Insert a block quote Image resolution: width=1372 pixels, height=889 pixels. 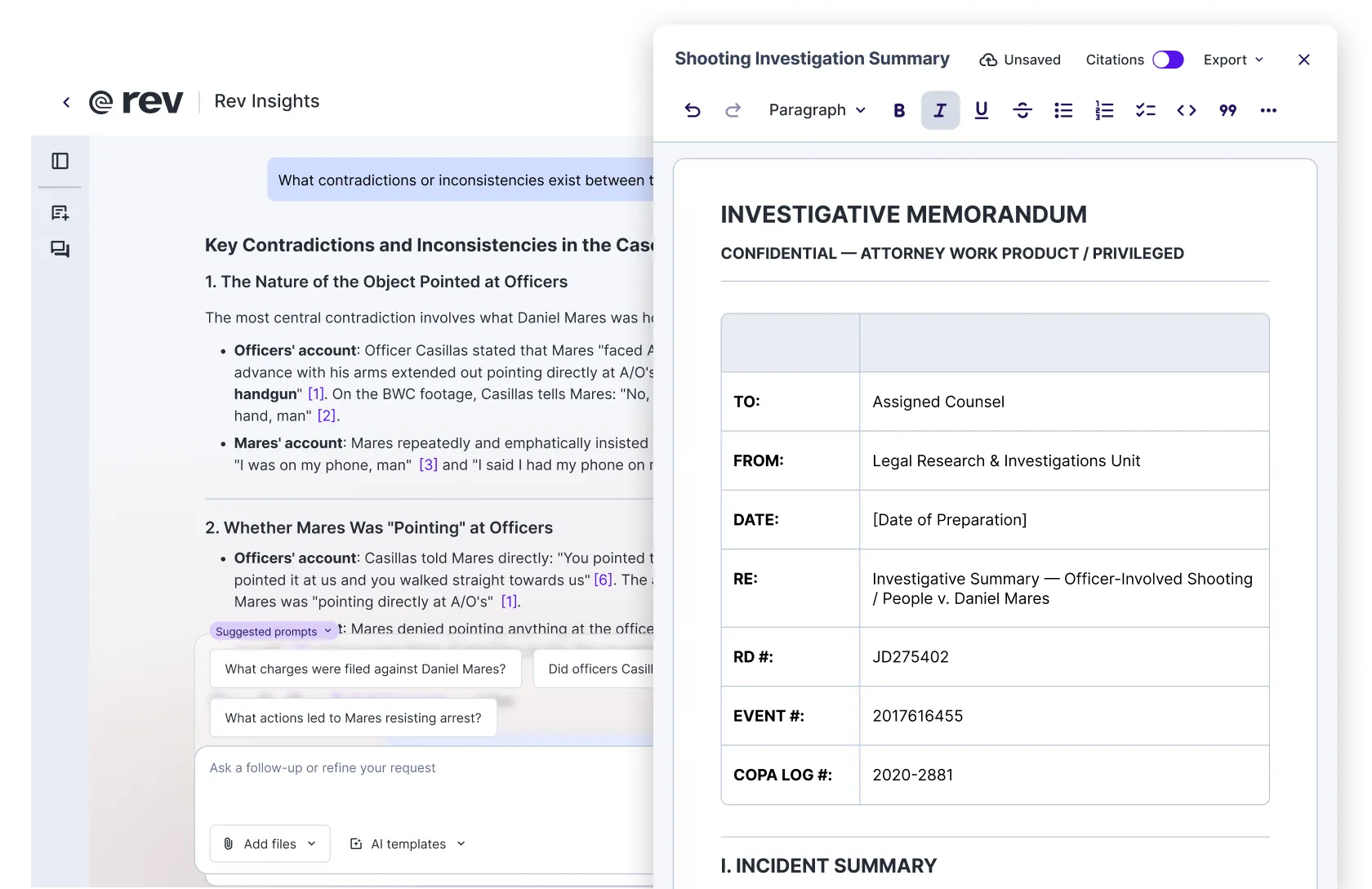coord(1227,110)
